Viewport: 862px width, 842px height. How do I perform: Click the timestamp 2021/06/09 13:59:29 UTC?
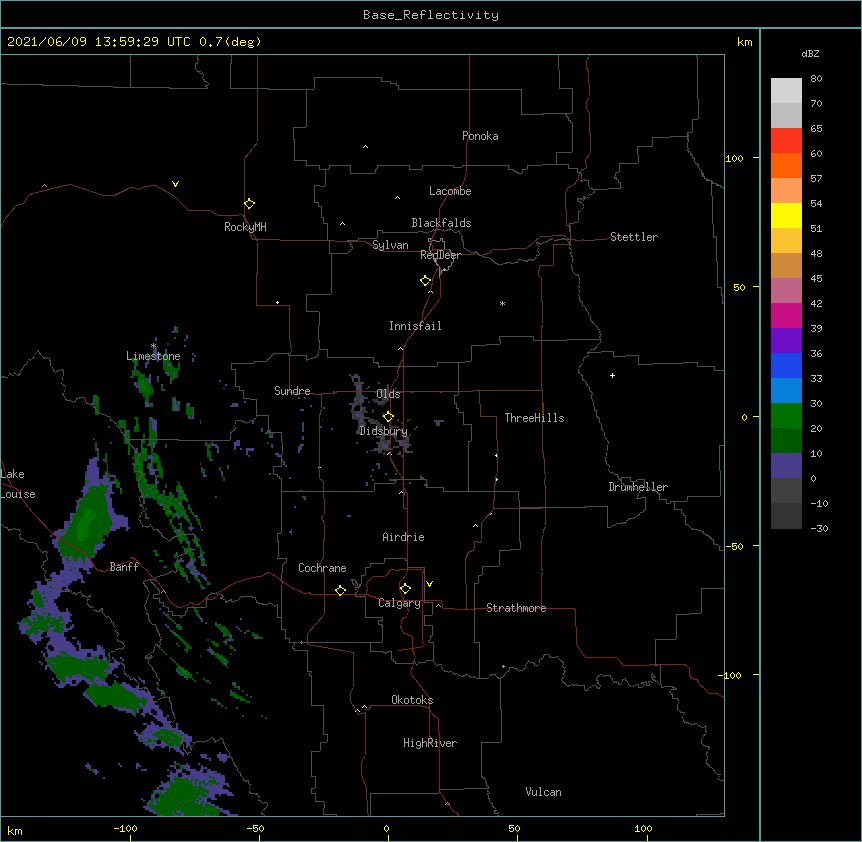click(x=99, y=42)
